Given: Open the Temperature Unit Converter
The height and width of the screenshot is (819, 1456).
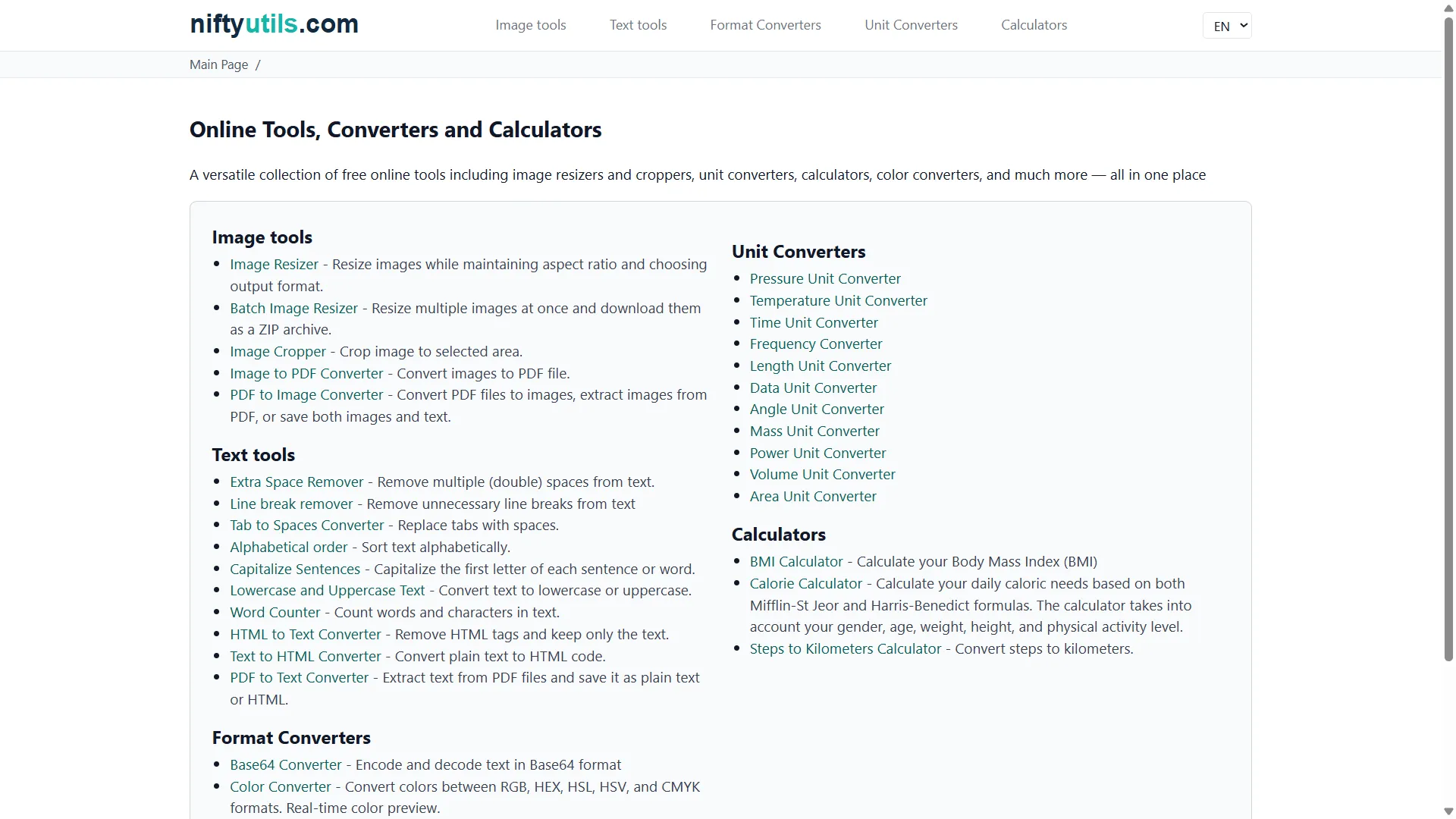Looking at the screenshot, I should (839, 300).
